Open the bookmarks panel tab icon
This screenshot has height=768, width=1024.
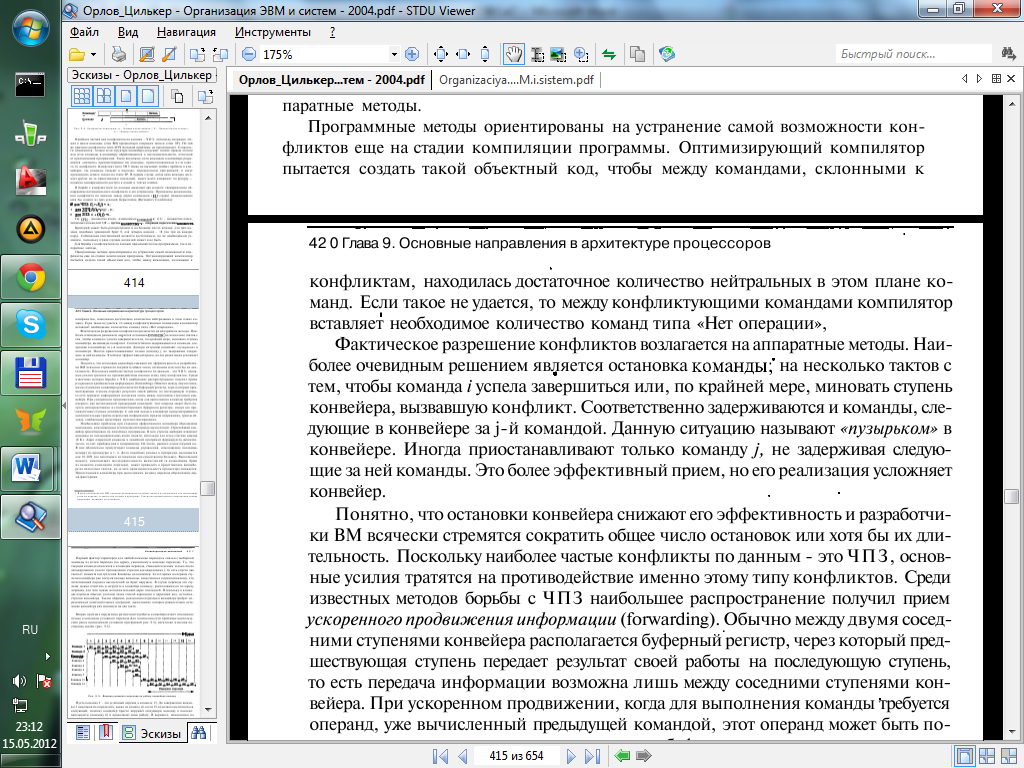tap(105, 733)
